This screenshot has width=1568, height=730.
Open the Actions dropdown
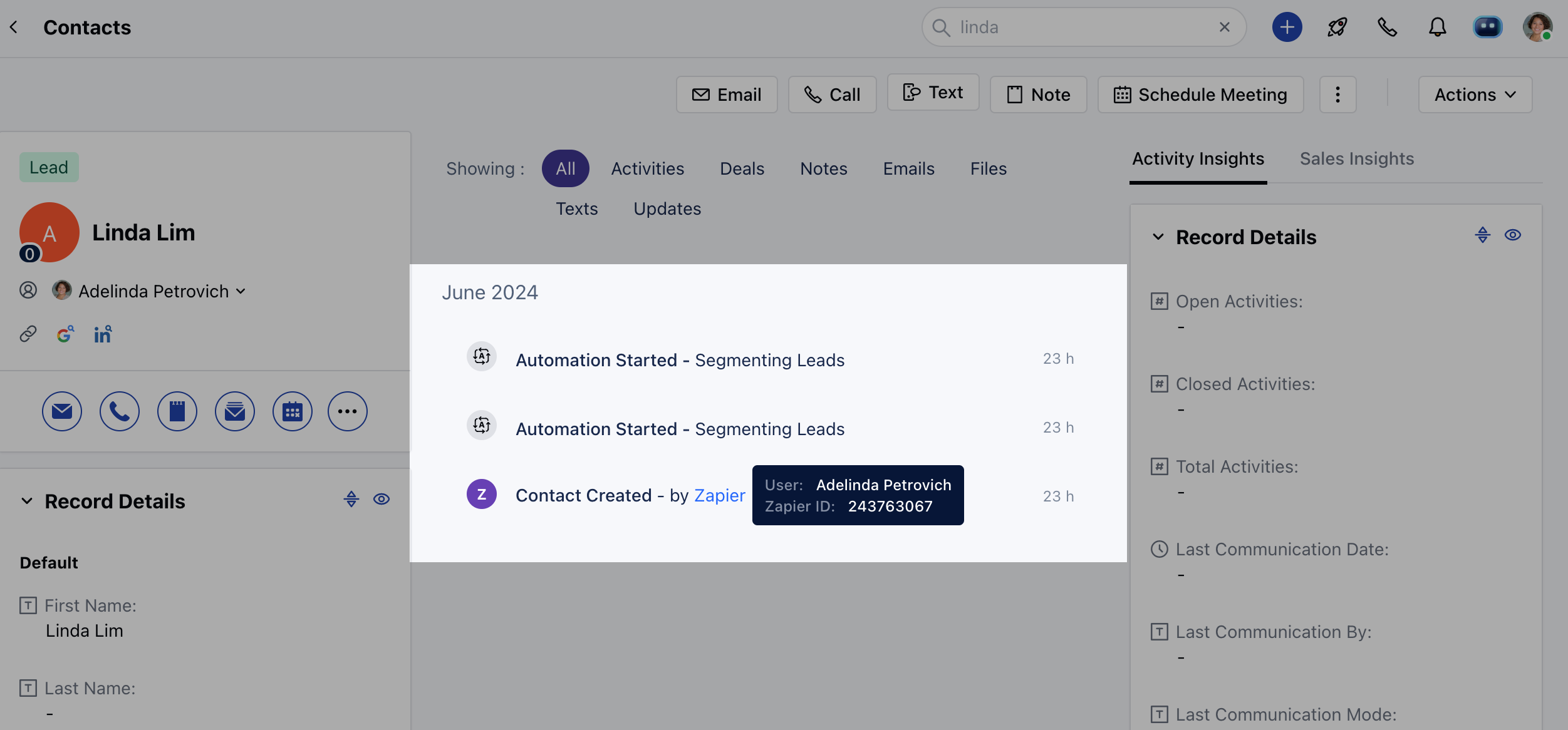(1475, 95)
